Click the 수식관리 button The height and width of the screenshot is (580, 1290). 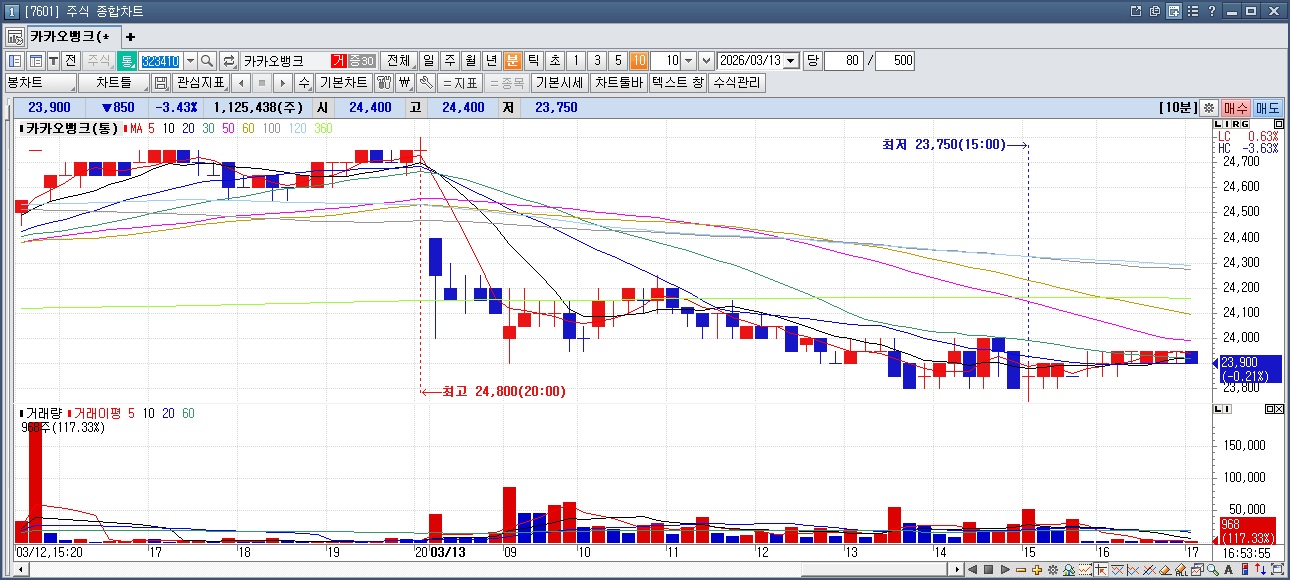[736, 83]
